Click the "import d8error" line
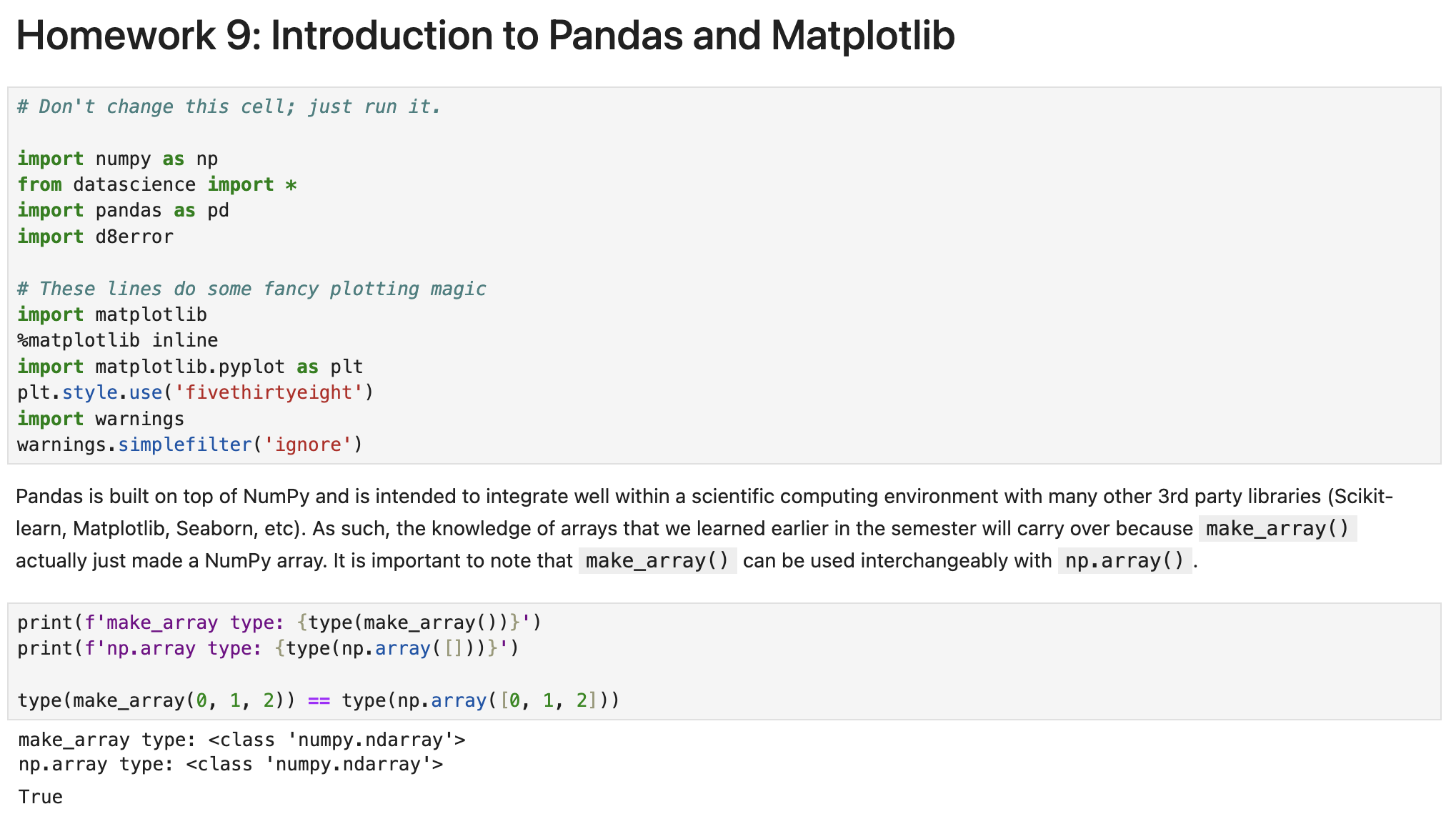The height and width of the screenshot is (819, 1456). point(95,237)
